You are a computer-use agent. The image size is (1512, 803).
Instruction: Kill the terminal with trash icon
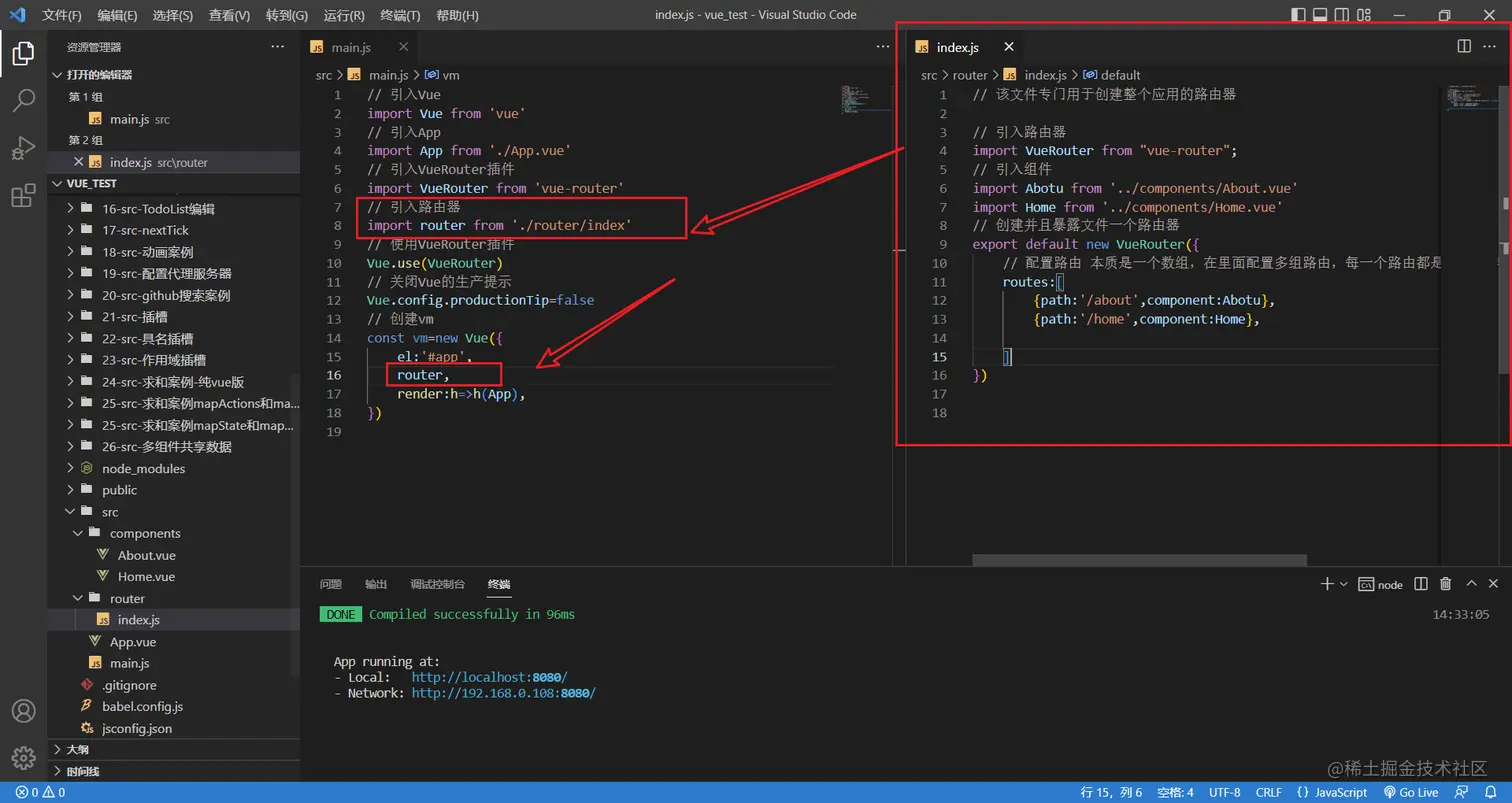click(1446, 584)
